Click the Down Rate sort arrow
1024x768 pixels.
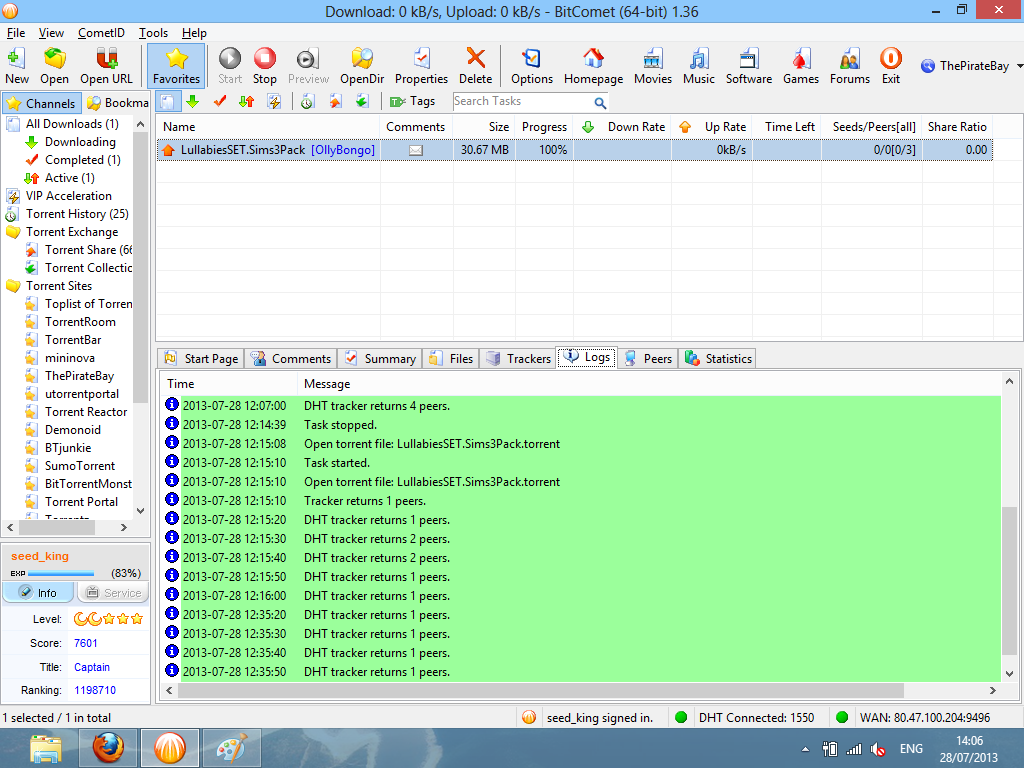tap(588, 127)
